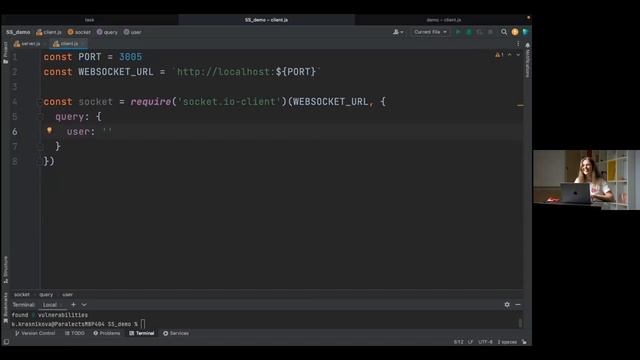The height and width of the screenshot is (360, 640).
Task: Open the Version Control tool window
Action: pos(35,333)
